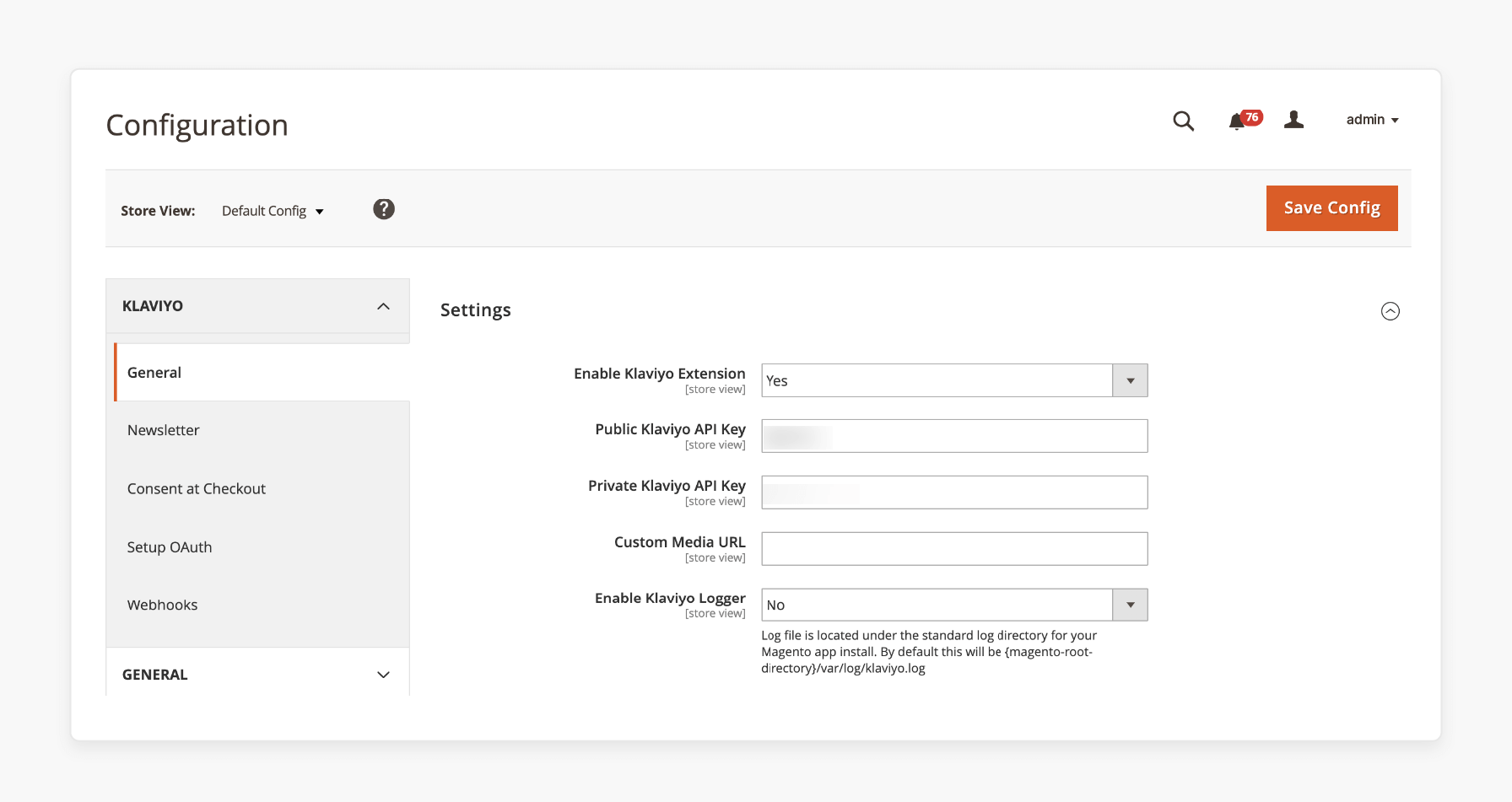Collapse the Settings section circle icon

[x=1390, y=311]
